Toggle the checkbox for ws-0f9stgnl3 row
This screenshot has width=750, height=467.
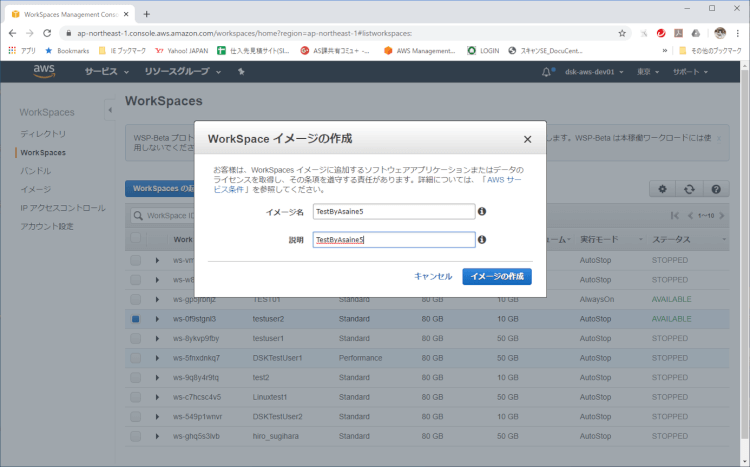click(x=135, y=319)
